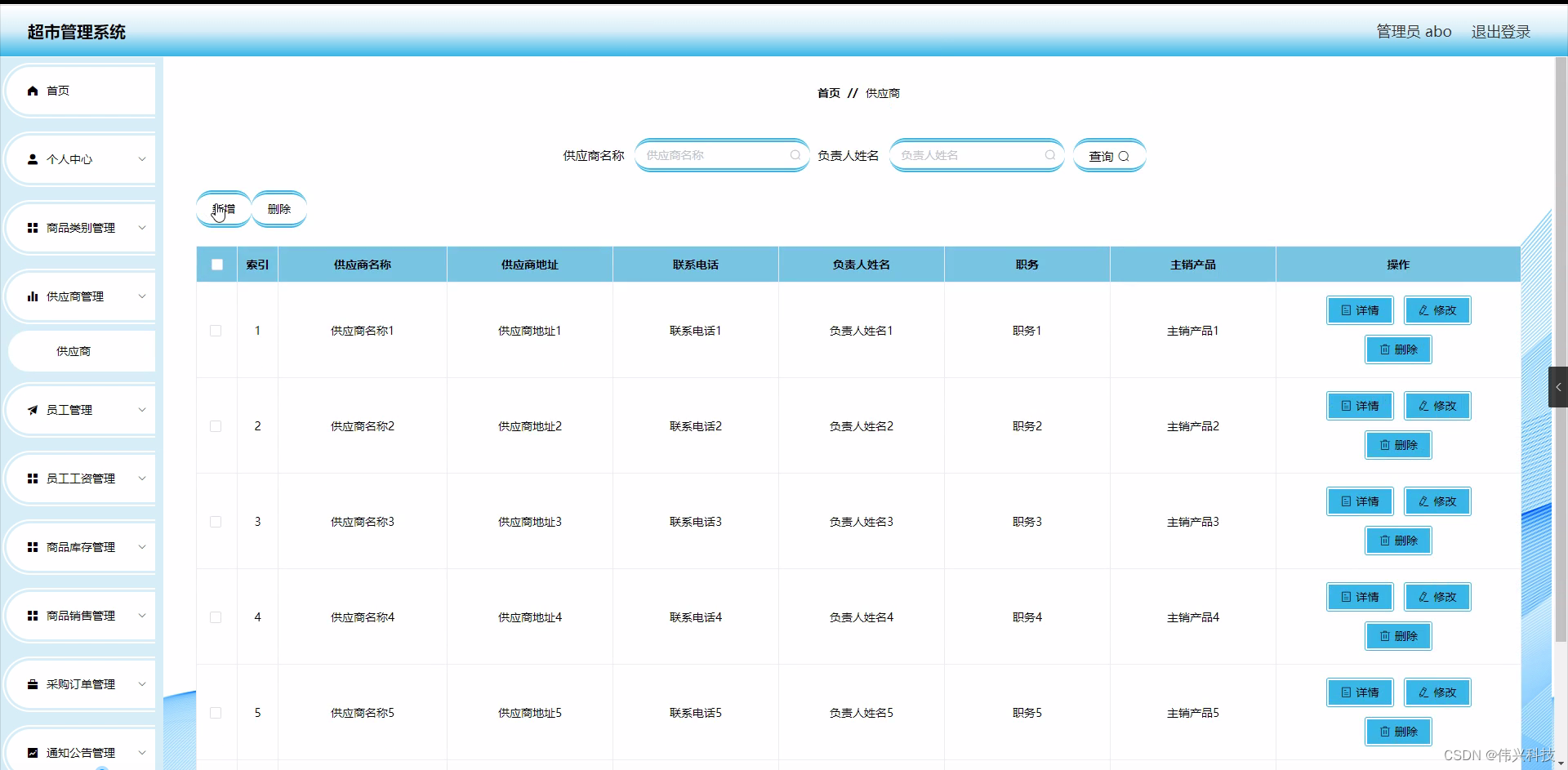Click 退出登录 to log out

1500,32
